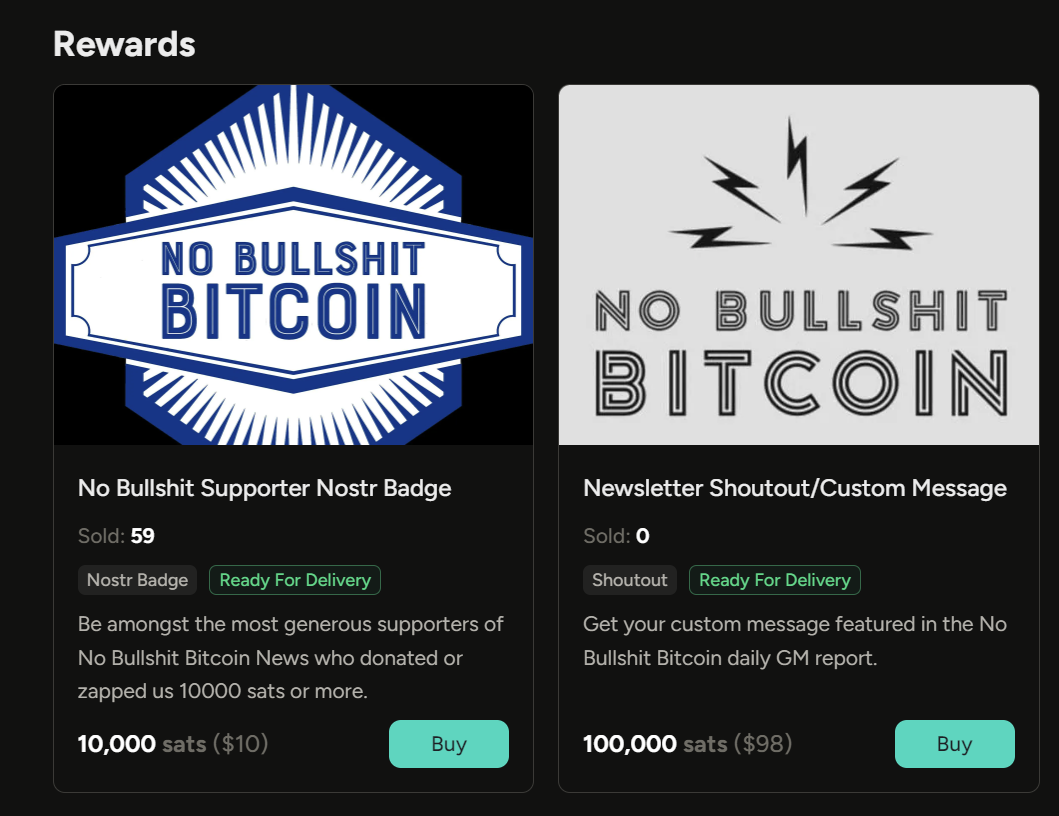The width and height of the screenshot is (1059, 816).
Task: Click the "No Bullshit Supporter Nostr Badge" title
Action: click(265, 488)
